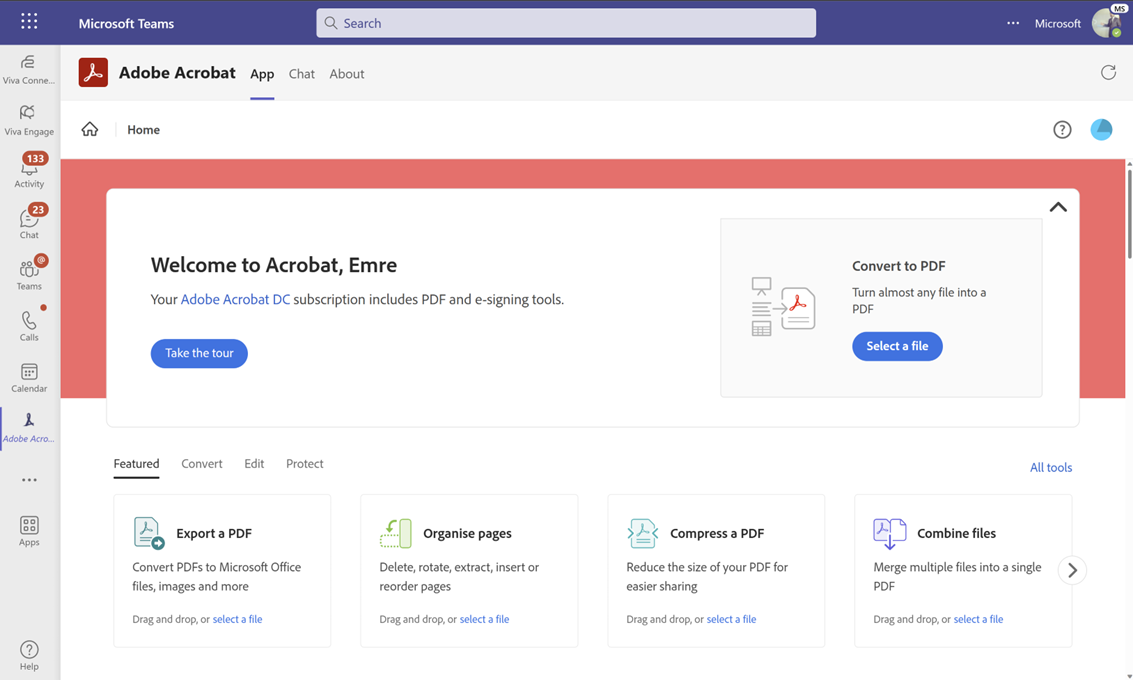Open the Adobe Acrobat DC link
This screenshot has width=1133, height=680.
(236, 299)
